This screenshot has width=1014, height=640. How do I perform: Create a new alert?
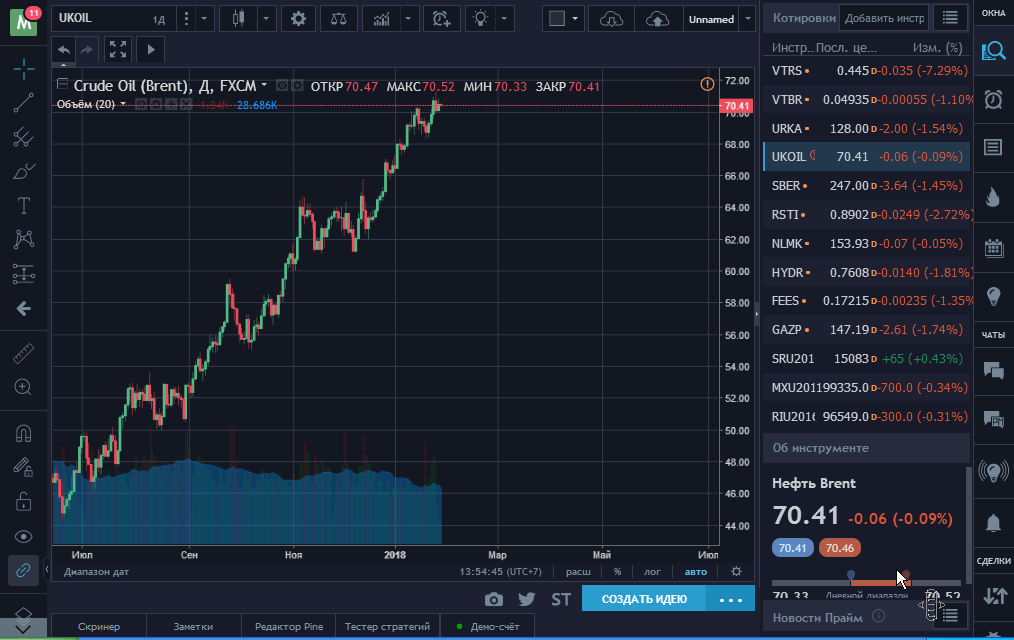[442, 19]
